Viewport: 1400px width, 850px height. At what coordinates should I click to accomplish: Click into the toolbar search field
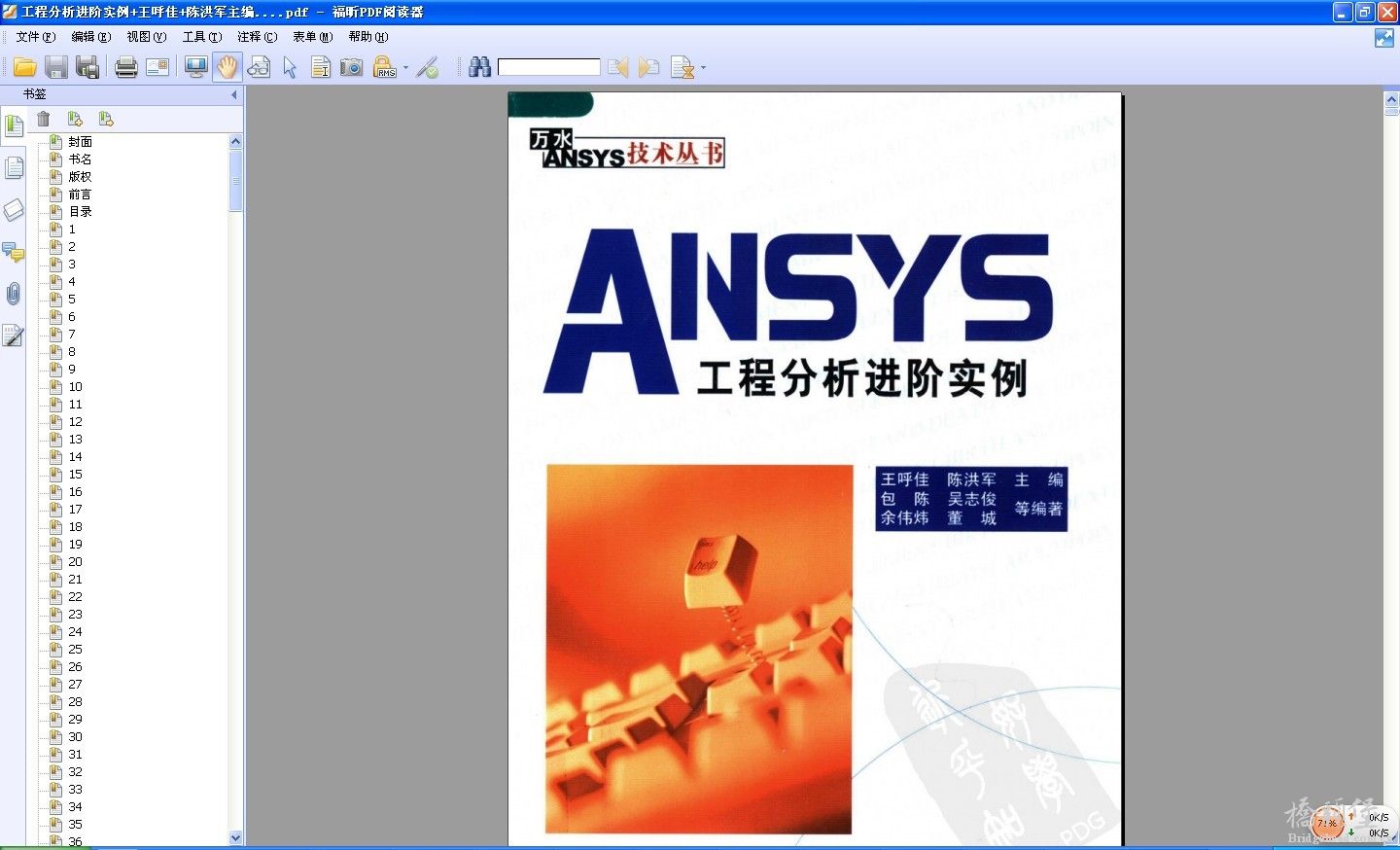tap(549, 67)
